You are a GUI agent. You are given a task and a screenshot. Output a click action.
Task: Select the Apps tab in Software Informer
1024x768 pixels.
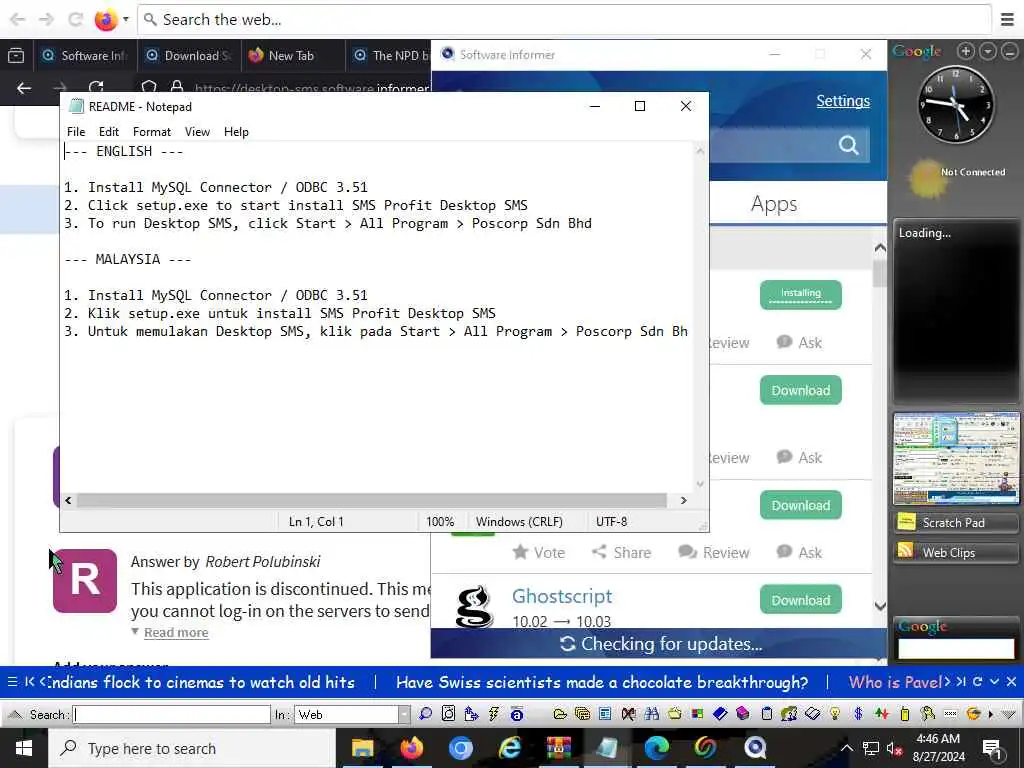pos(773,204)
